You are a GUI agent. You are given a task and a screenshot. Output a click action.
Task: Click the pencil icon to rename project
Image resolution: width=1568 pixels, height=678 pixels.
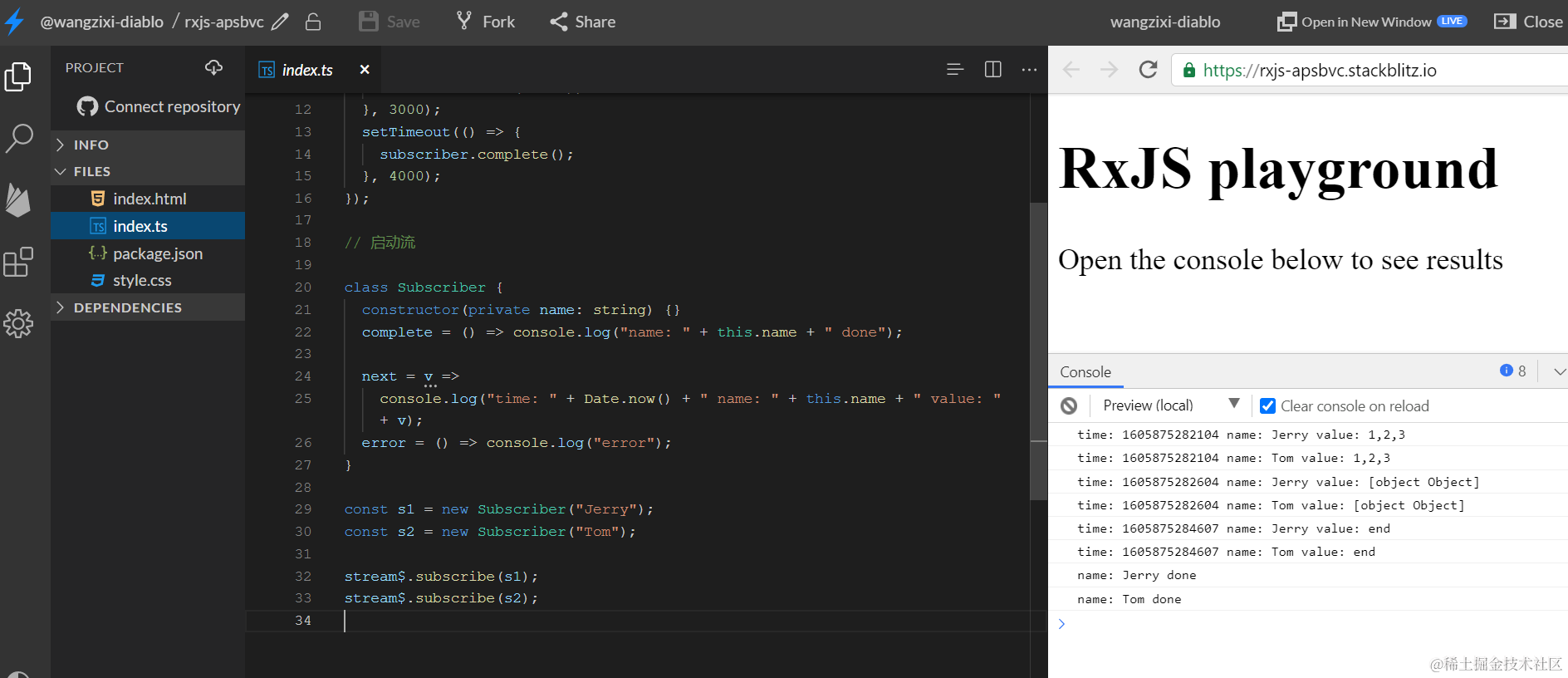click(280, 22)
